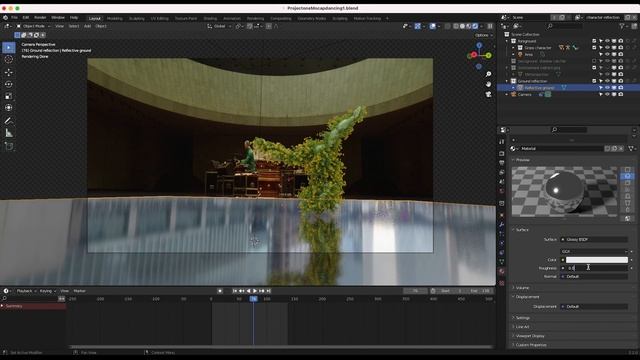Image resolution: width=640 pixels, height=360 pixels.
Task: Open the Render properties tab icon
Action: coord(502,154)
